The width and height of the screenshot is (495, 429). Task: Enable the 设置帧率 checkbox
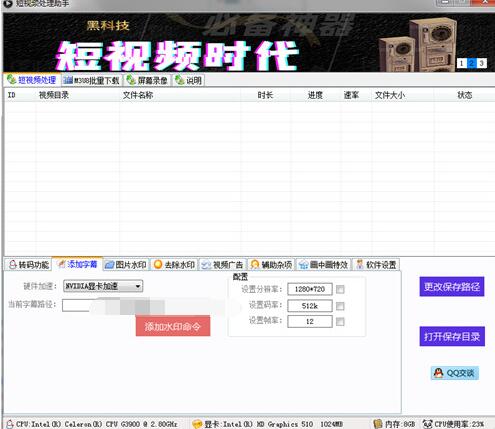(x=340, y=322)
